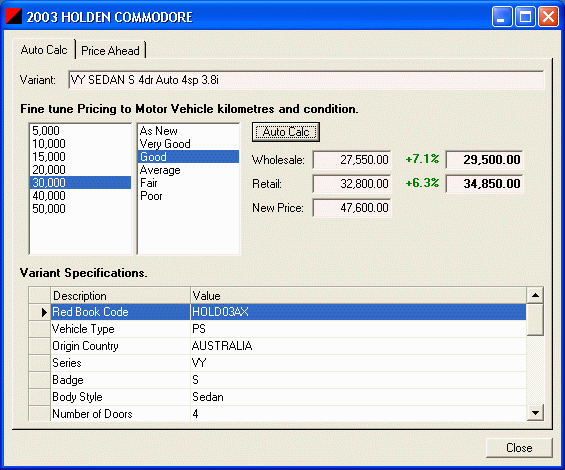Choose the Very Good condition
565x470 pixels.
click(188, 143)
